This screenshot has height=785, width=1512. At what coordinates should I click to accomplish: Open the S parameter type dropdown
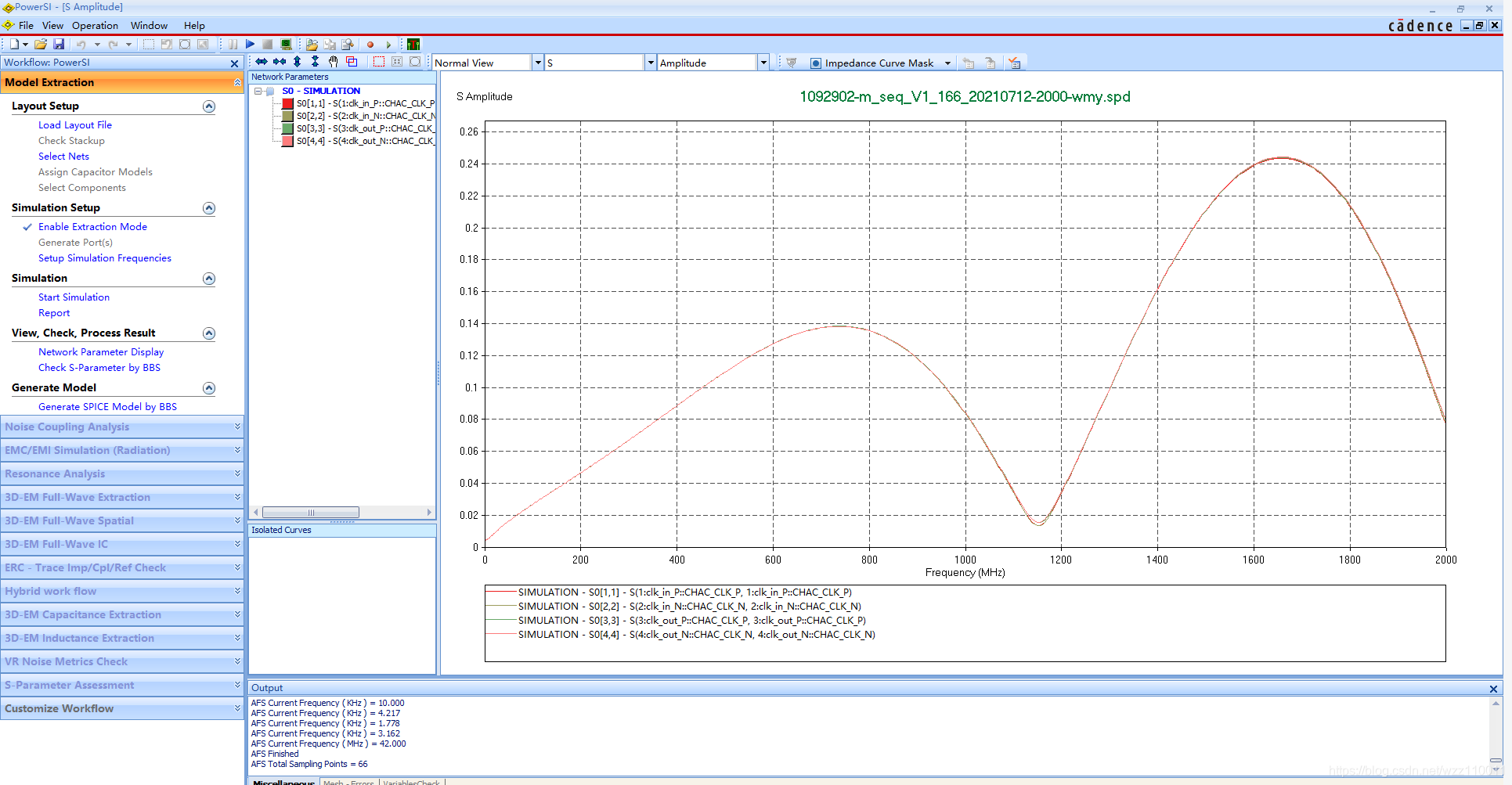tap(651, 63)
